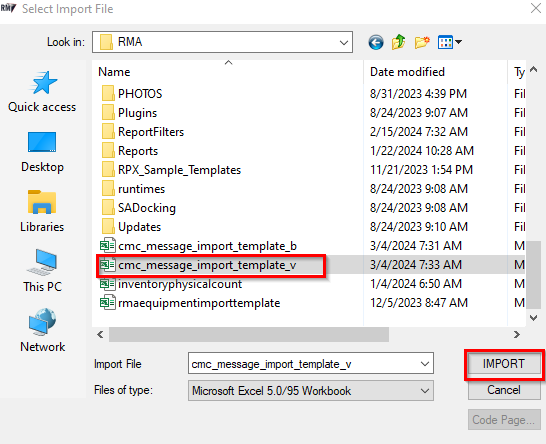Click the horizontal scrollbar right arrow
Screen dimensions: 546x444
(x=517, y=335)
